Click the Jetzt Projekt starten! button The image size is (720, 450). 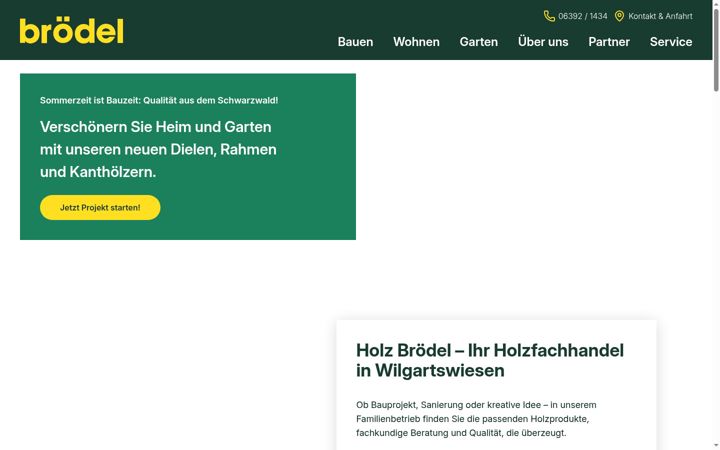[x=100, y=208]
